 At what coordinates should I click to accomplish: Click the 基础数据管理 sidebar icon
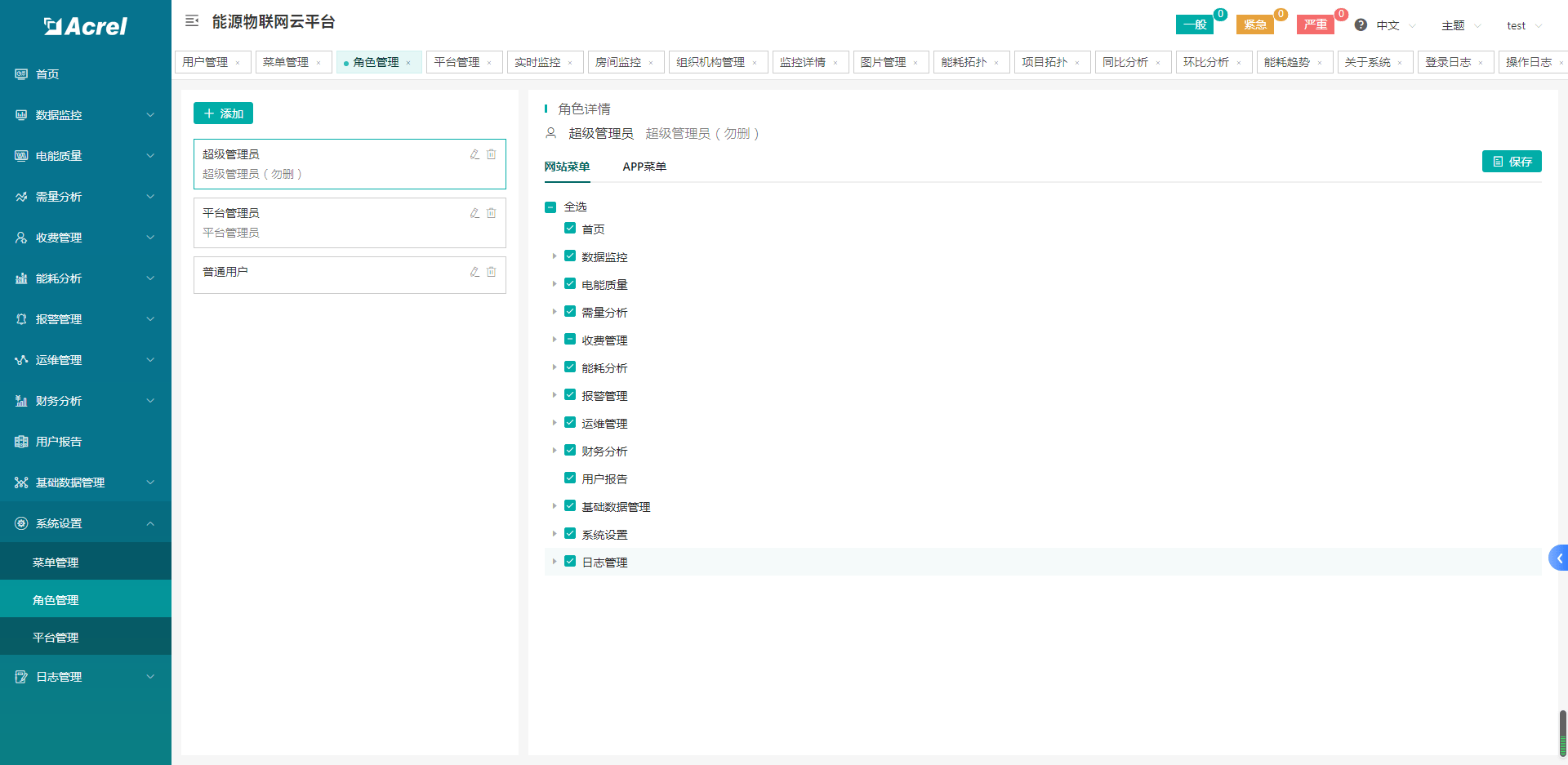21,483
